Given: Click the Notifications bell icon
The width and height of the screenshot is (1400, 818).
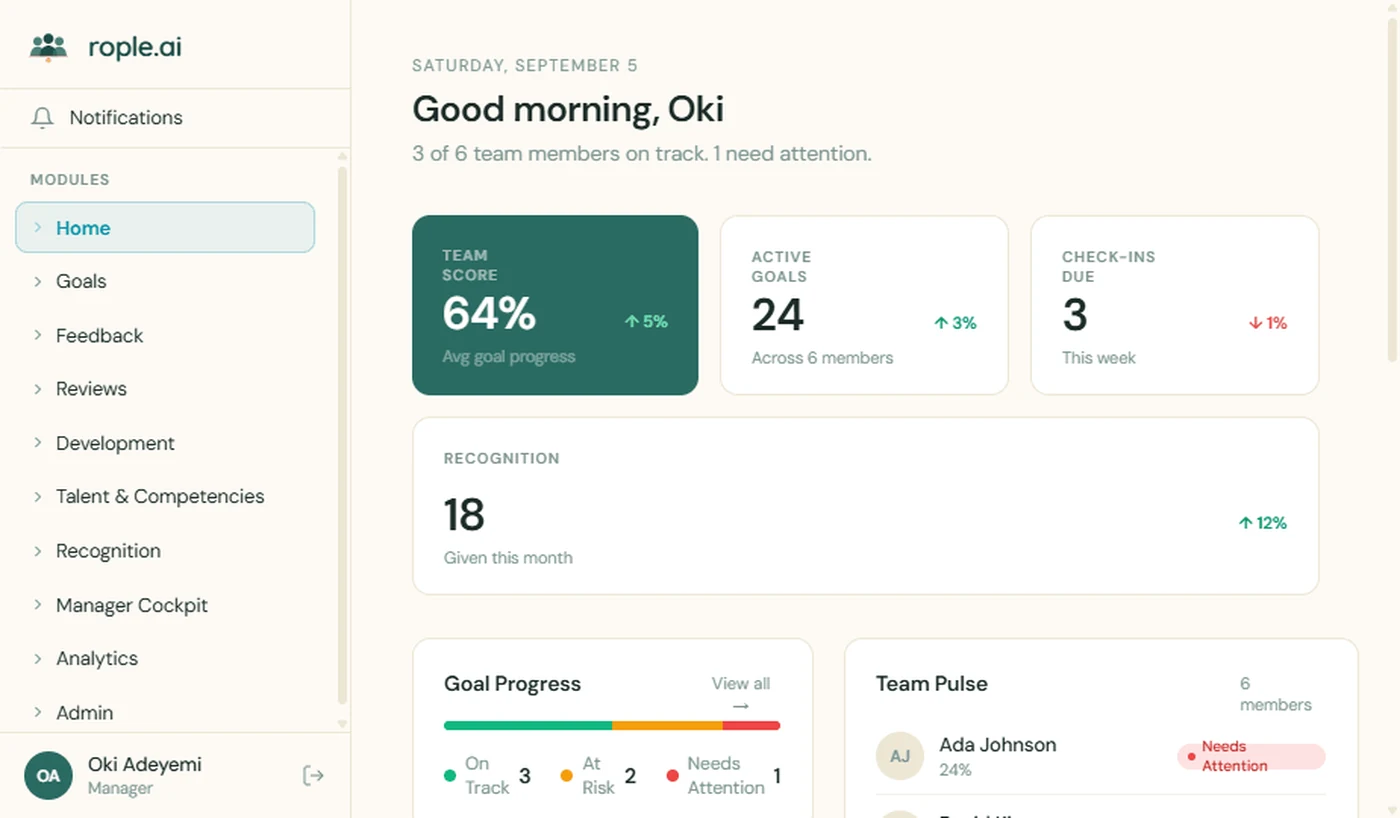Looking at the screenshot, I should tap(42, 118).
